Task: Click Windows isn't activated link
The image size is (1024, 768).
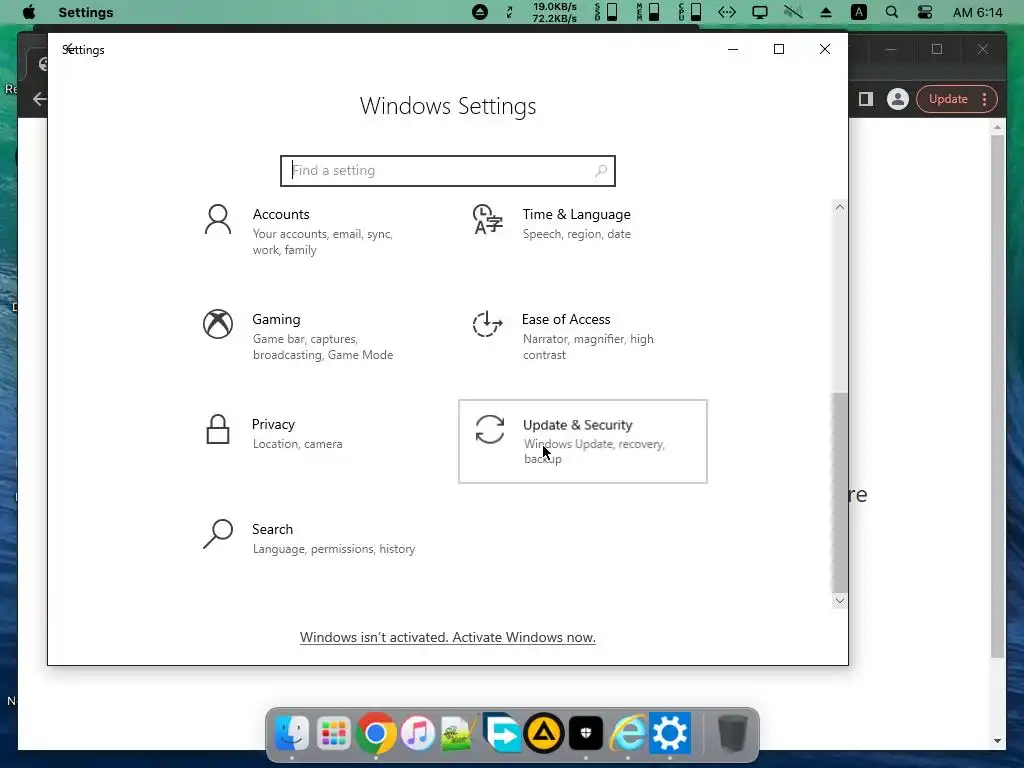Action: pos(447,637)
